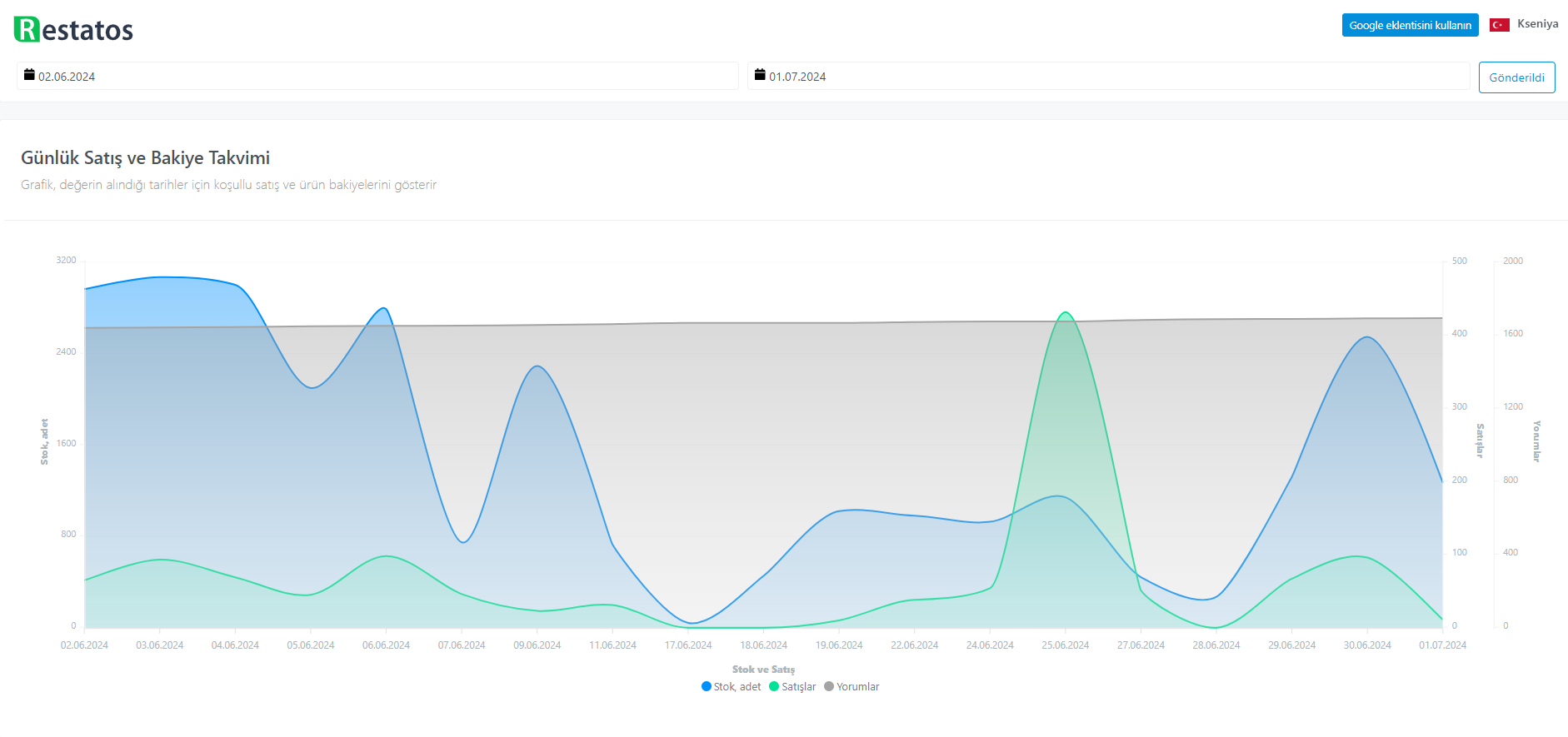
Task: Focus the end date field 01.07.2024
Action: pos(1108,76)
